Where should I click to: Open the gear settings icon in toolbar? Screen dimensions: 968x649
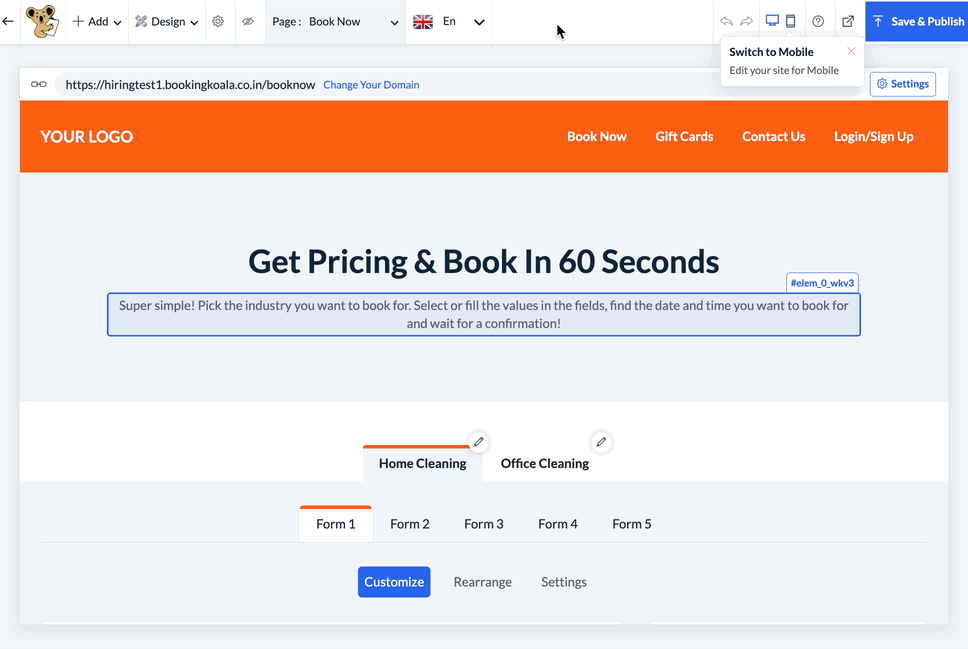click(218, 21)
